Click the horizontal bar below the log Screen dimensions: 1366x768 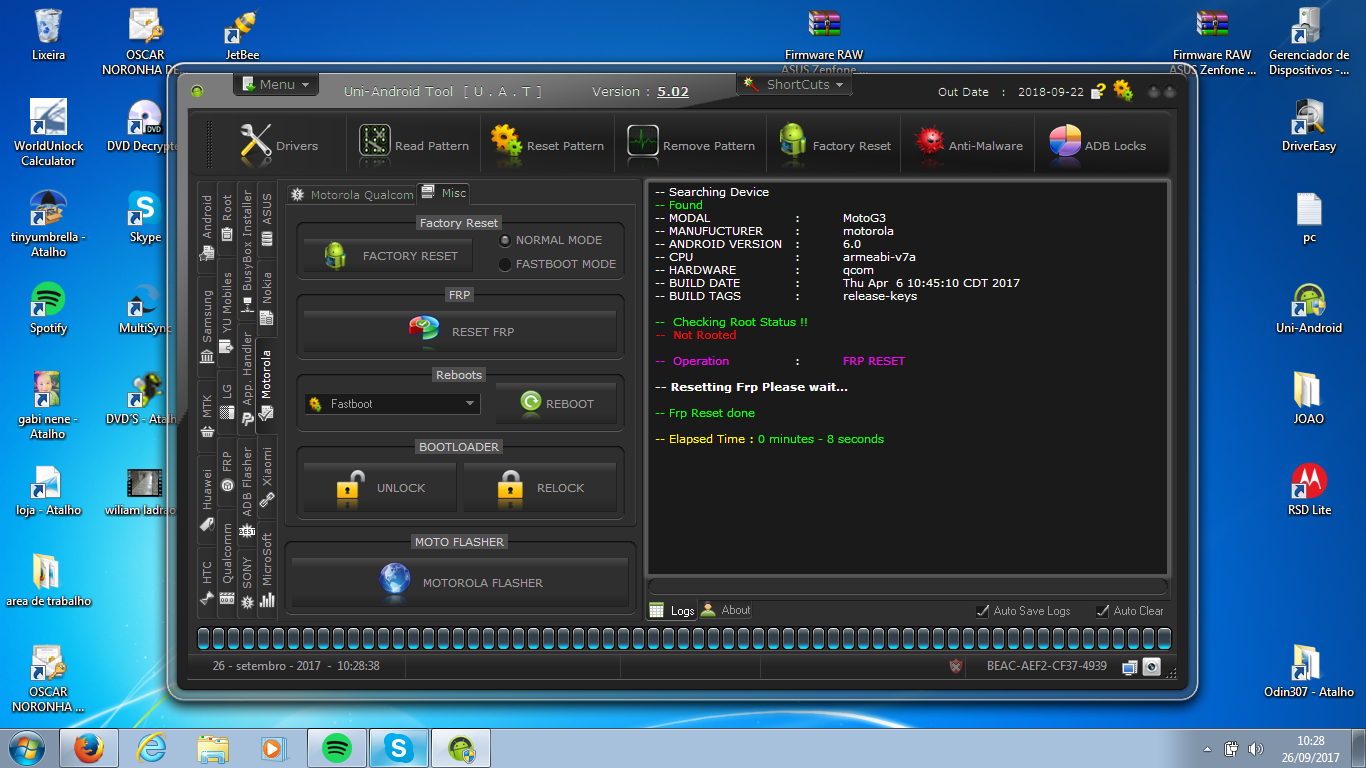coord(908,586)
